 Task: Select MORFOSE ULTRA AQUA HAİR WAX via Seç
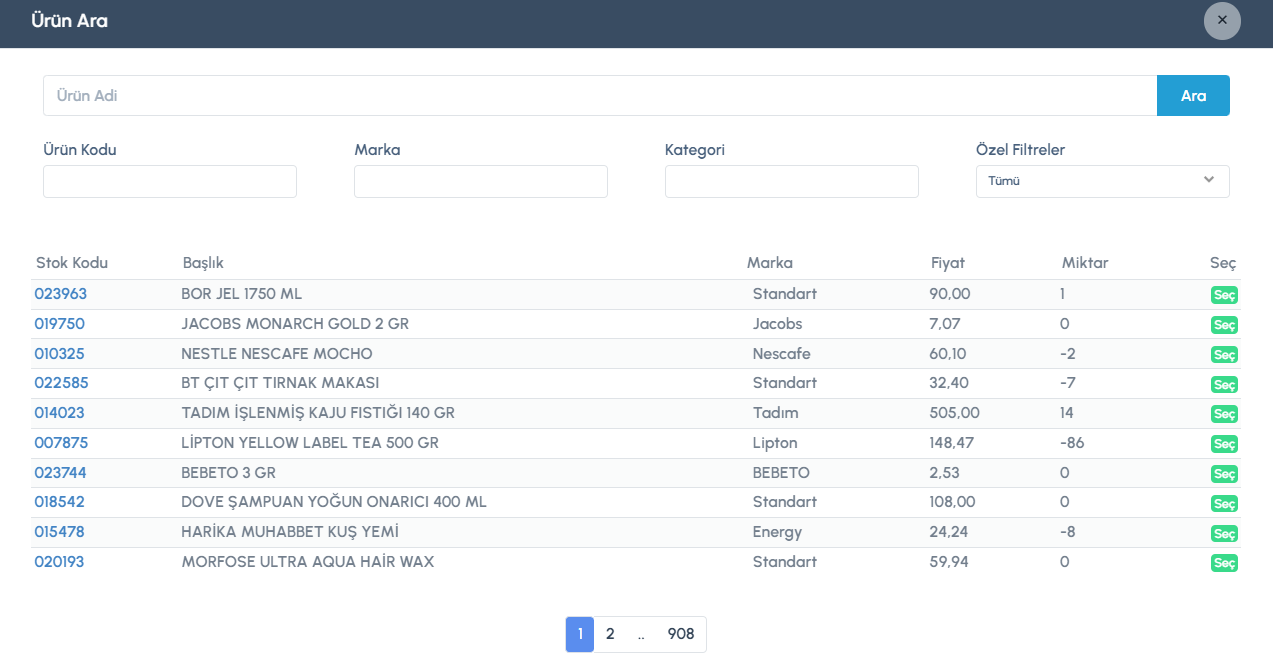click(1224, 563)
